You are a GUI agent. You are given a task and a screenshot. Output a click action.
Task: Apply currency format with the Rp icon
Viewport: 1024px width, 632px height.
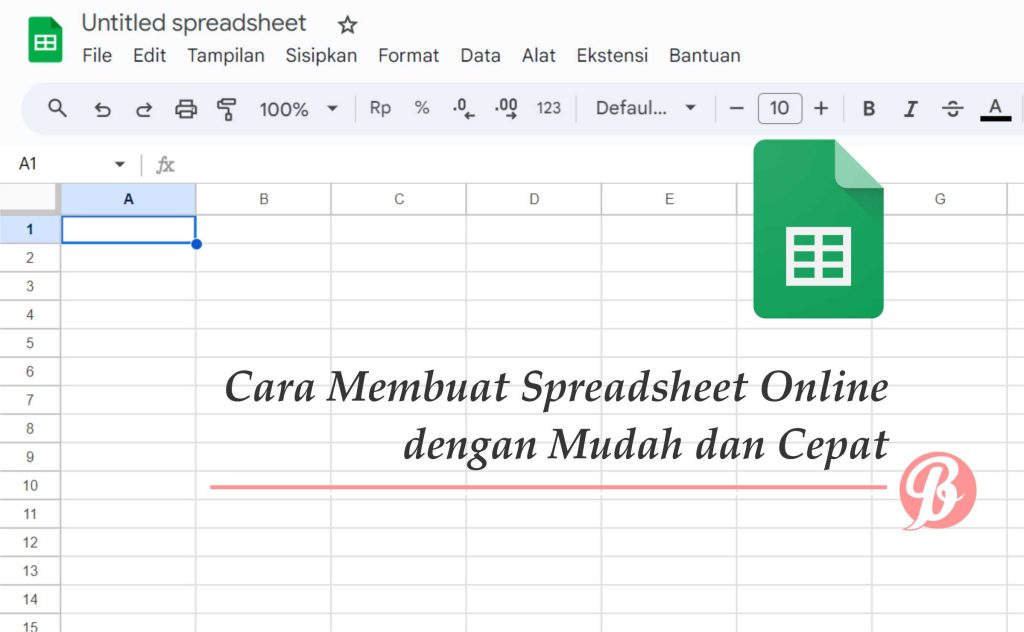(x=380, y=108)
